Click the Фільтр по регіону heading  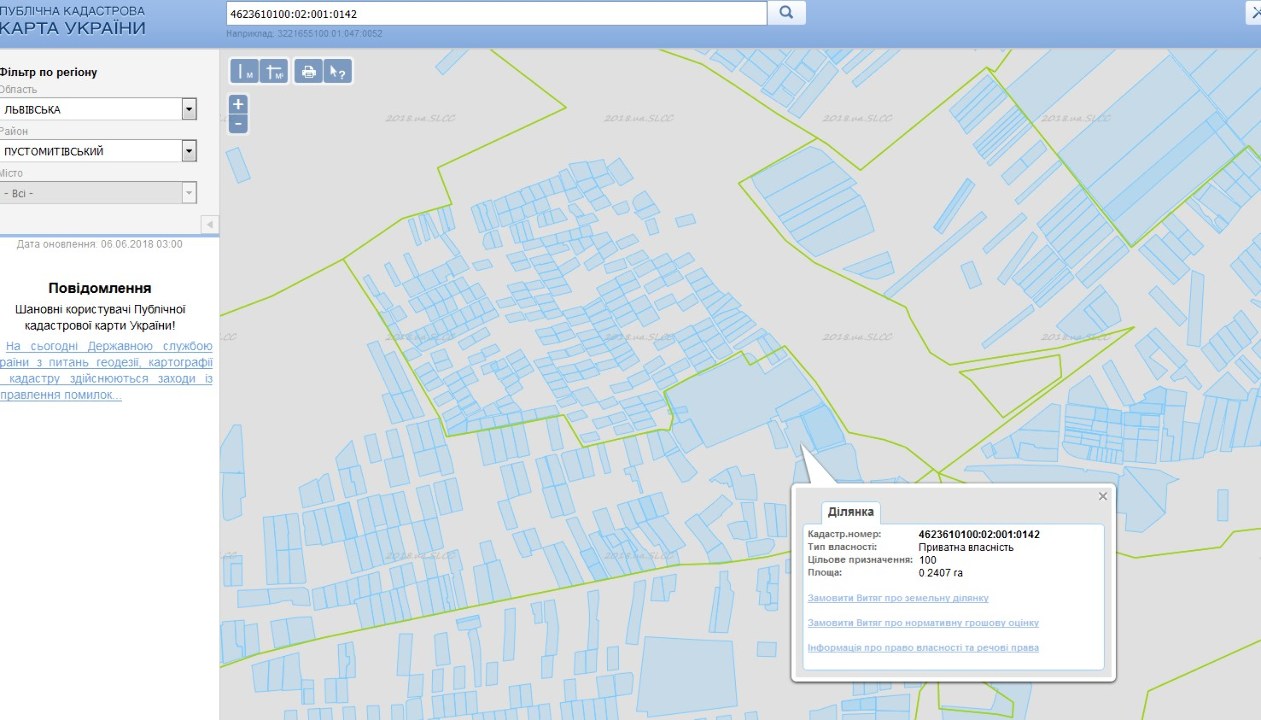coord(49,72)
